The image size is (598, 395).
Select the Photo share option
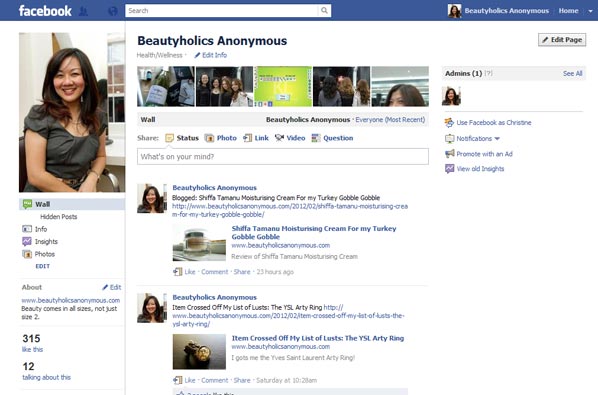[220, 138]
